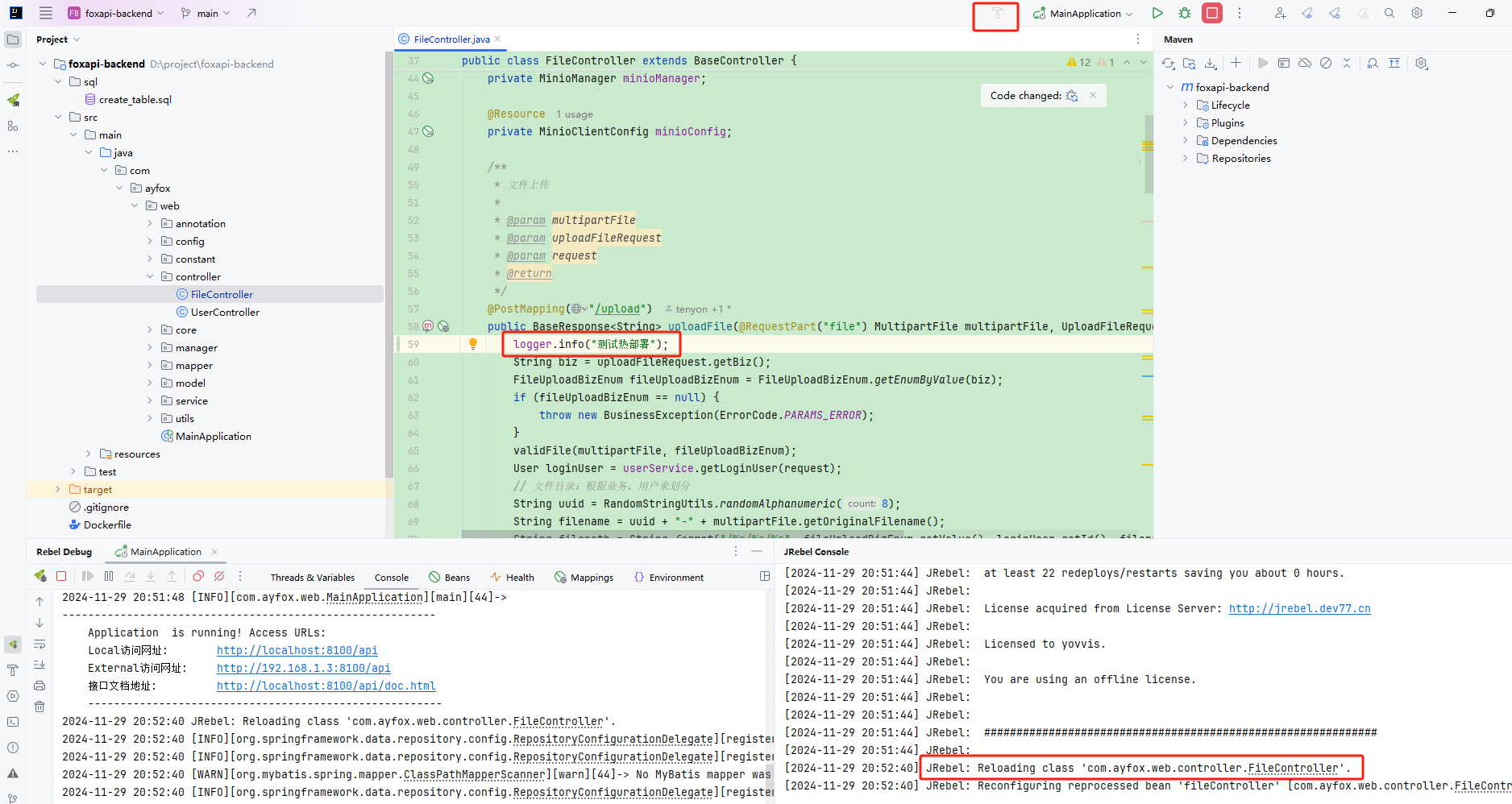Screen dimensions: 1512x804
Task: Click Maven download sources icon
Action: 1211,64
